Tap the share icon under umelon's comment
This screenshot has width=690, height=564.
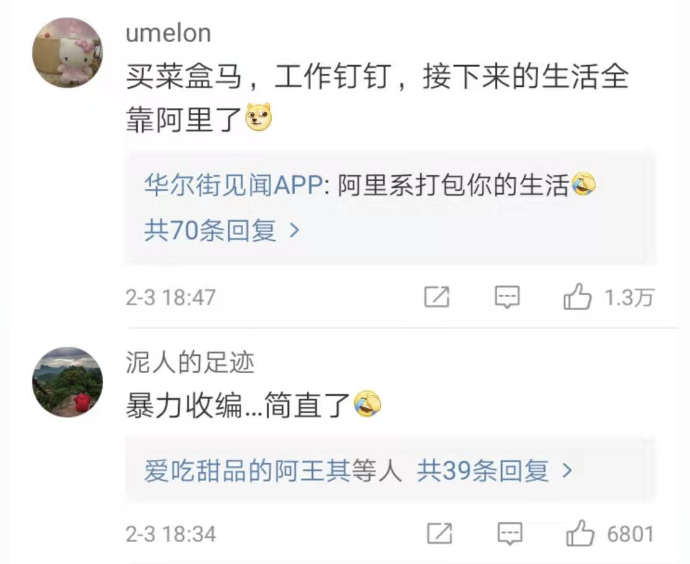coord(437,297)
